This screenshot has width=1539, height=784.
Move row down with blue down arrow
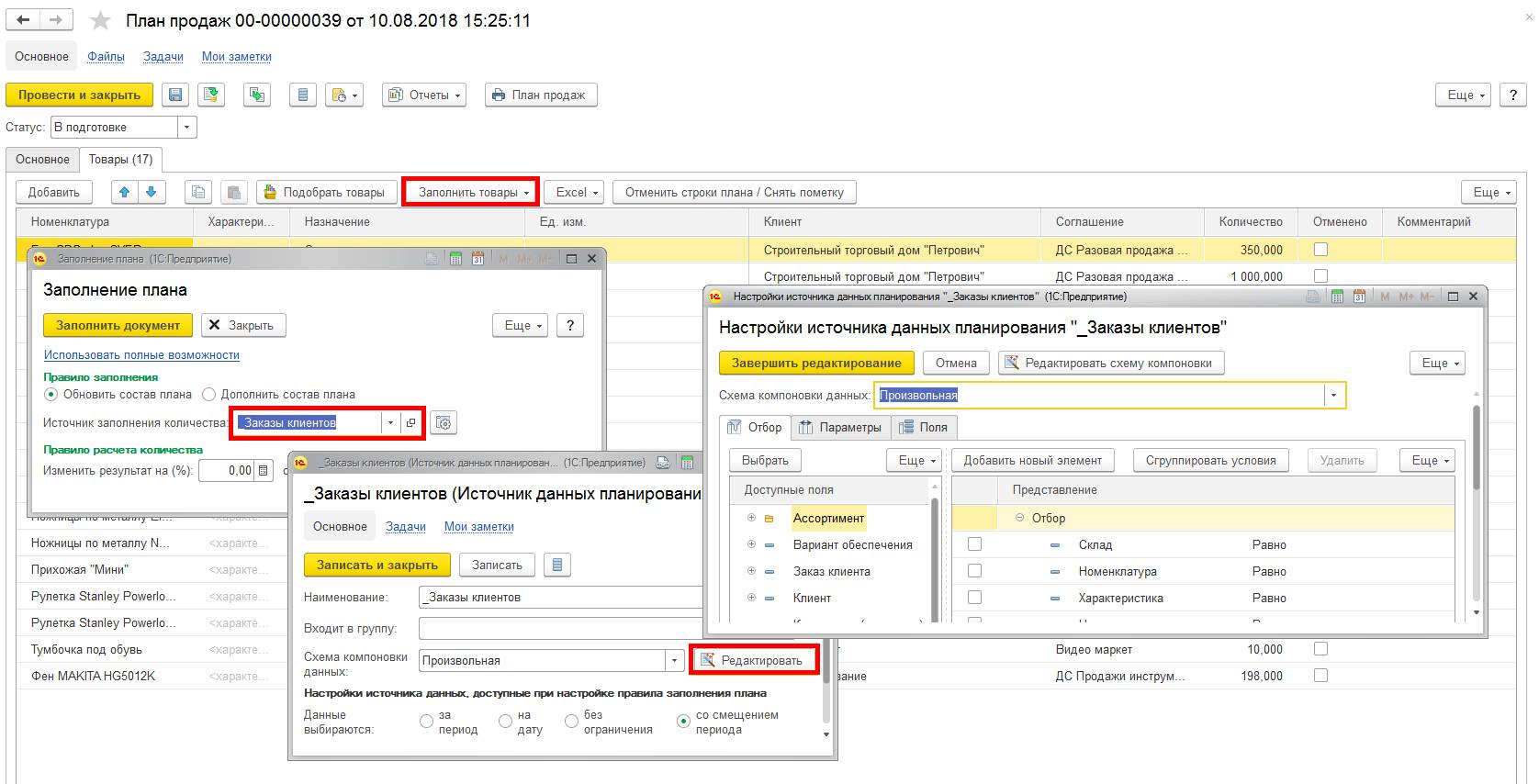(152, 192)
